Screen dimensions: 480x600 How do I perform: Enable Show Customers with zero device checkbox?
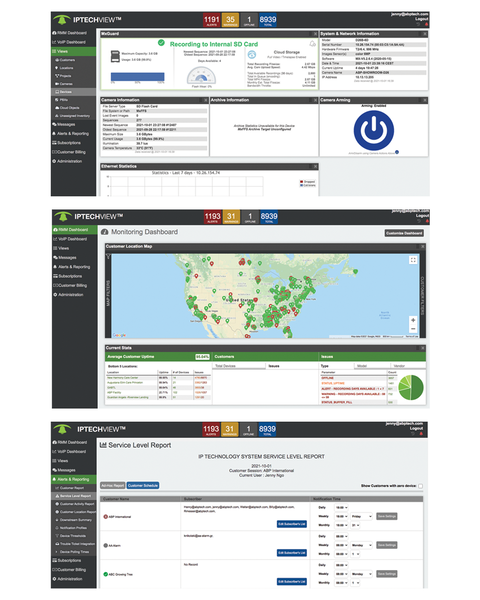[420, 486]
